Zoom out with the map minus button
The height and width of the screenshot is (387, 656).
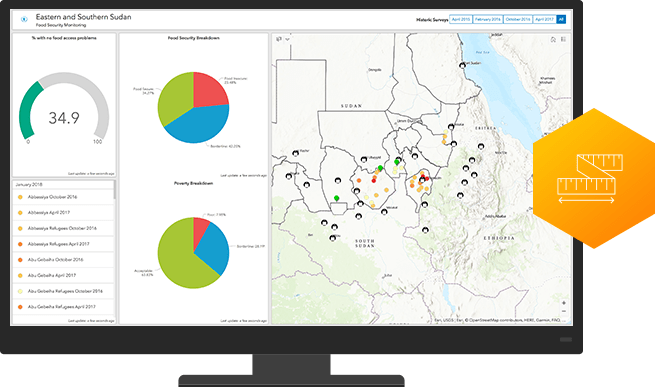click(x=564, y=311)
